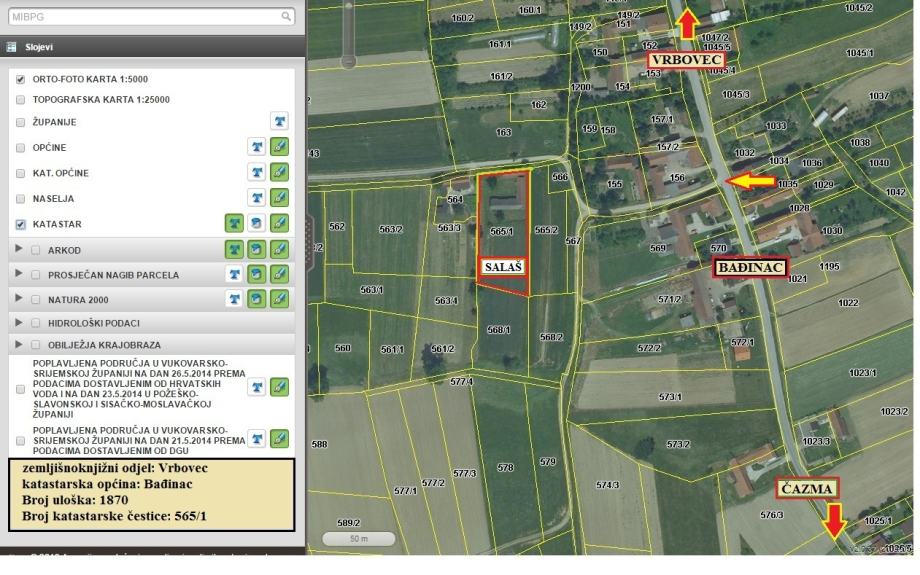The width and height of the screenshot is (920, 575).
Task: Enable the 26.5.2014 flooded areas layer checkbox
Action: pos(21,389)
